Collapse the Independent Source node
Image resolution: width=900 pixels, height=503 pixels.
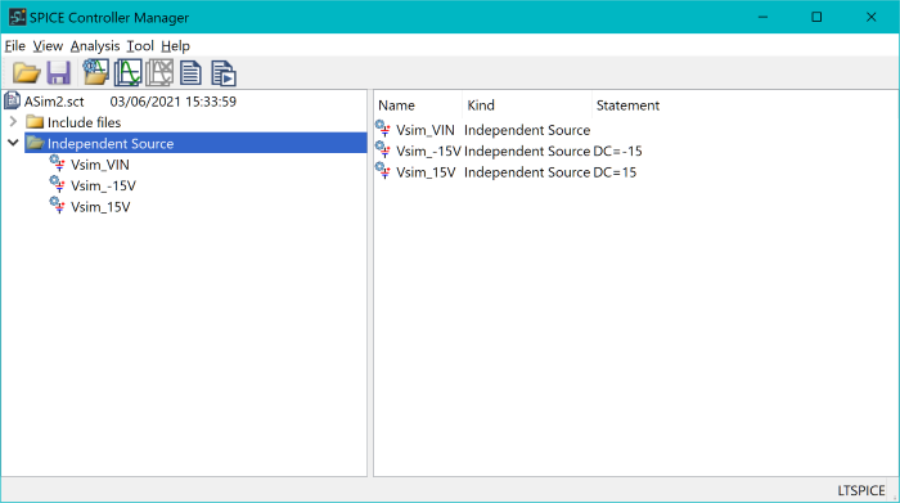(13, 143)
